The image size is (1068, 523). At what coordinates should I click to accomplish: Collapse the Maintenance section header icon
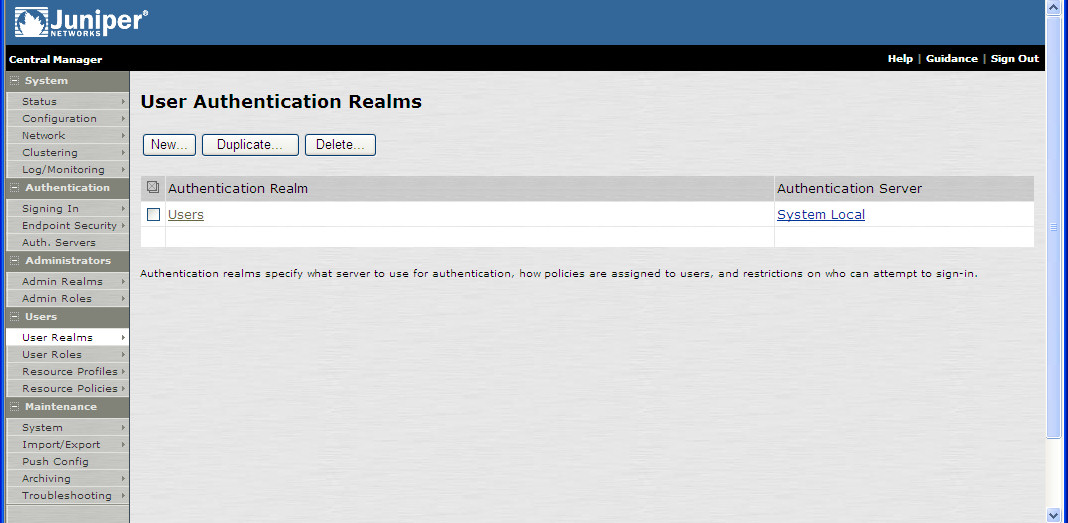pyautogui.click(x=15, y=407)
